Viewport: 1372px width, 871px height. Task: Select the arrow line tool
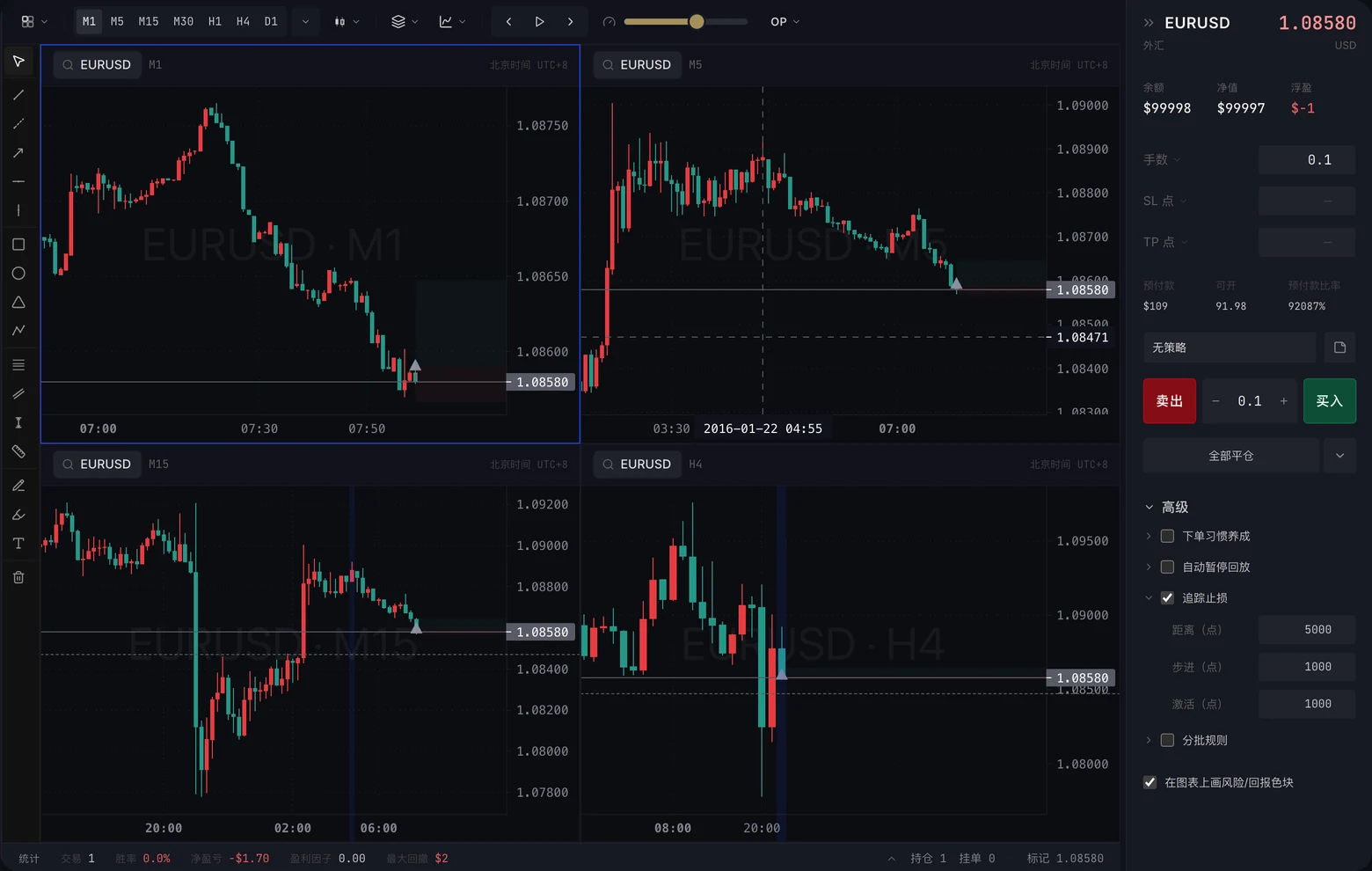click(x=18, y=153)
